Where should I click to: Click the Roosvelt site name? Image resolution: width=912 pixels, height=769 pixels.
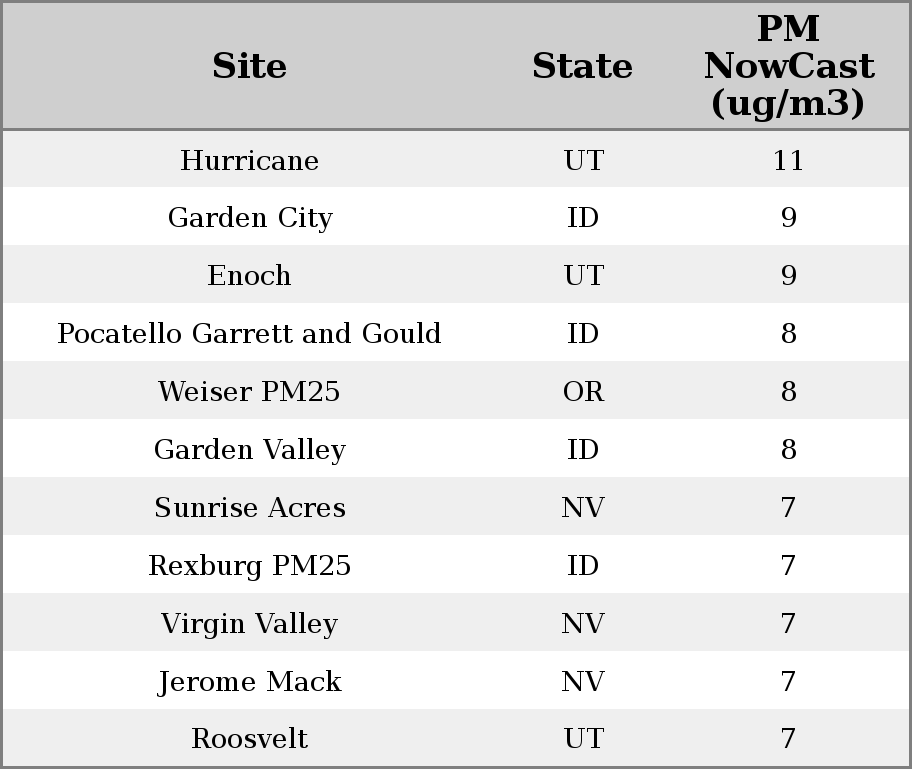tap(249, 738)
